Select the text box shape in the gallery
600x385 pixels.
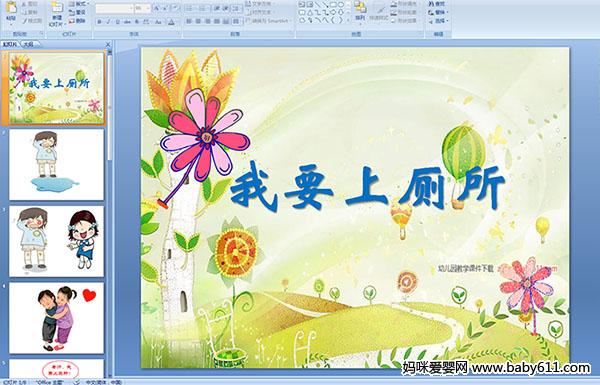(302, 4)
